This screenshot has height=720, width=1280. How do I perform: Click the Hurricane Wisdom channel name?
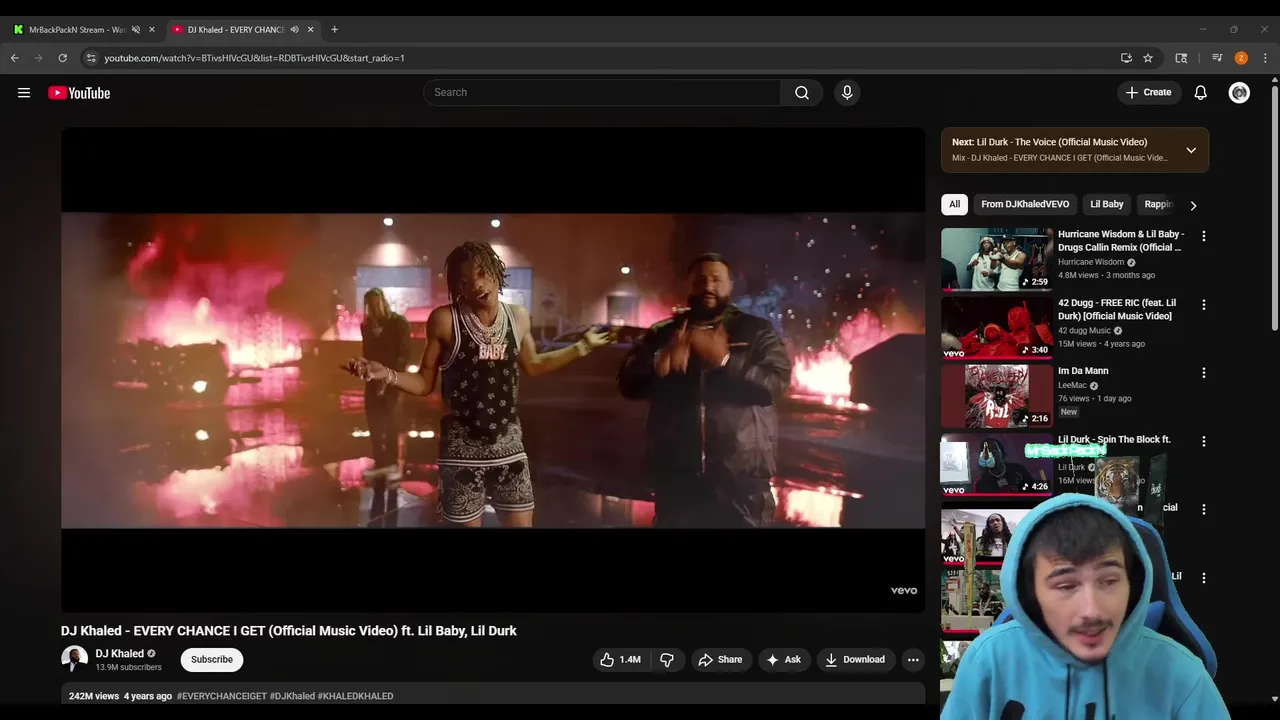(x=1091, y=262)
